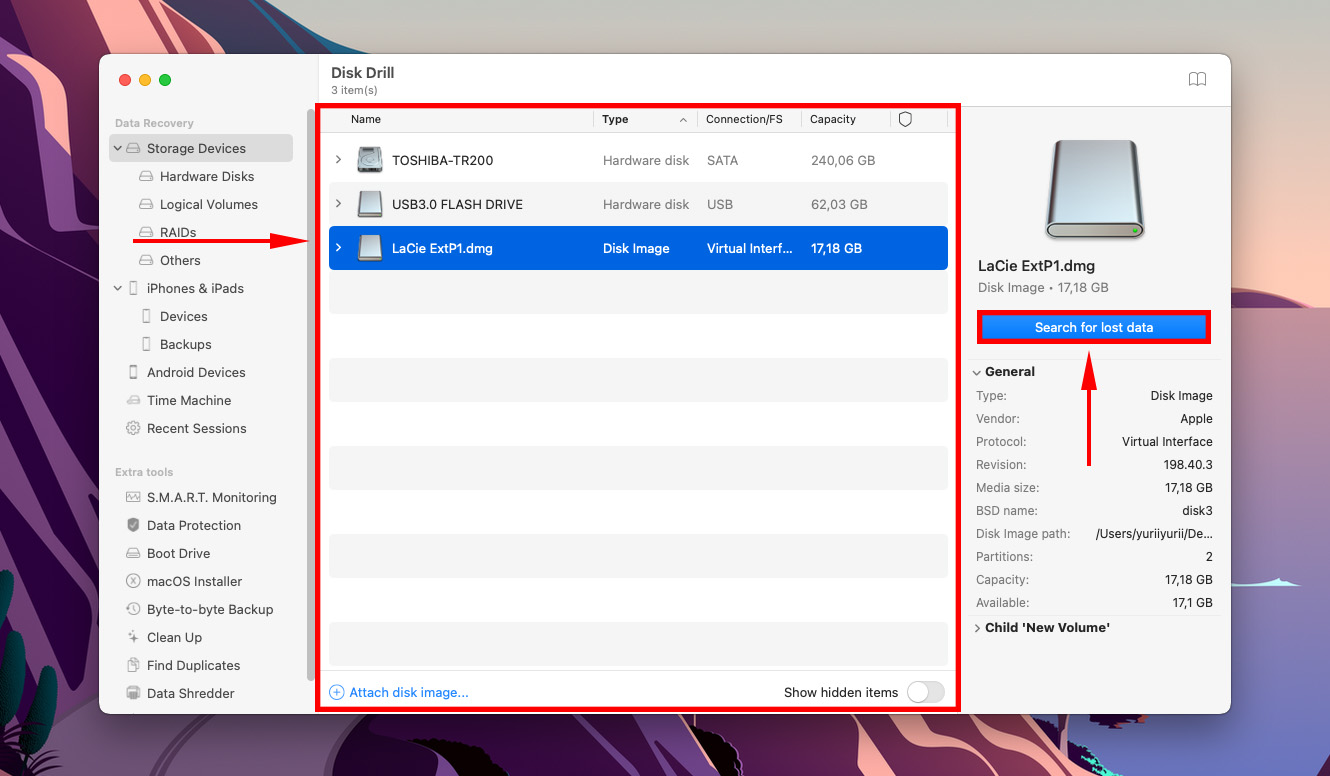
Task: Click the macOS Installer icon
Action: click(133, 581)
